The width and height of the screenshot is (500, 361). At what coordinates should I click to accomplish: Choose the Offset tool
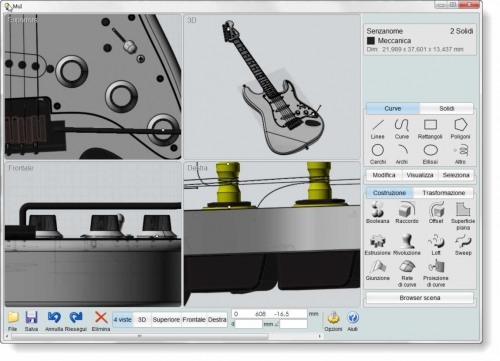[436, 212]
